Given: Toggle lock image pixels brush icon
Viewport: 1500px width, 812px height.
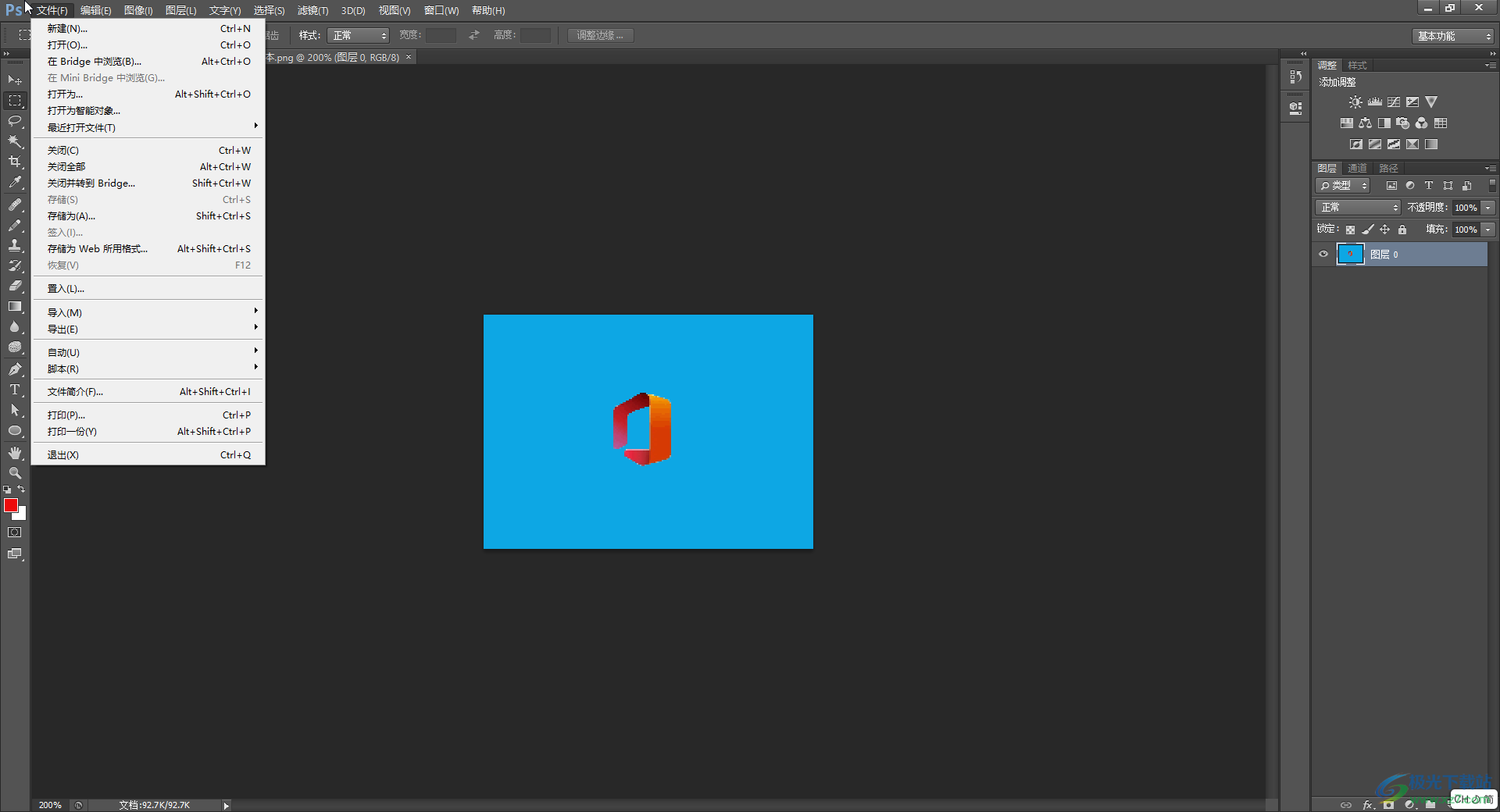Looking at the screenshot, I should tap(1367, 230).
